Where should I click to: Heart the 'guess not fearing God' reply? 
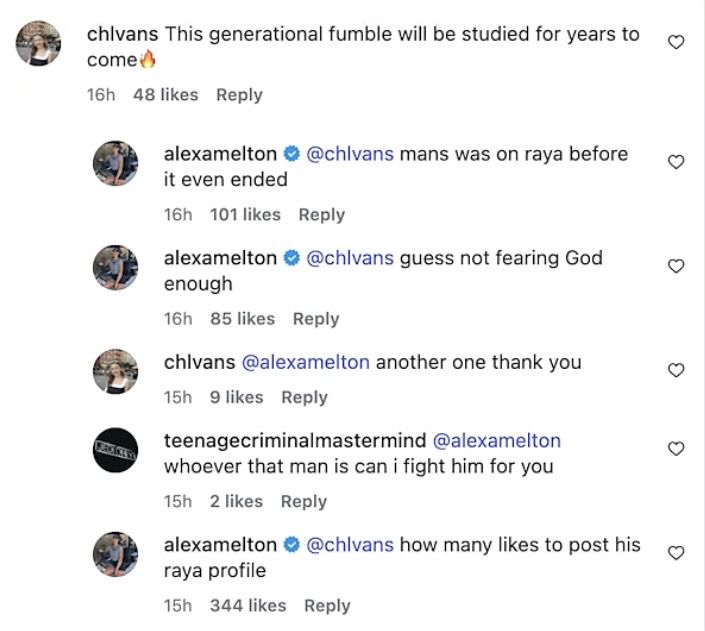(676, 266)
